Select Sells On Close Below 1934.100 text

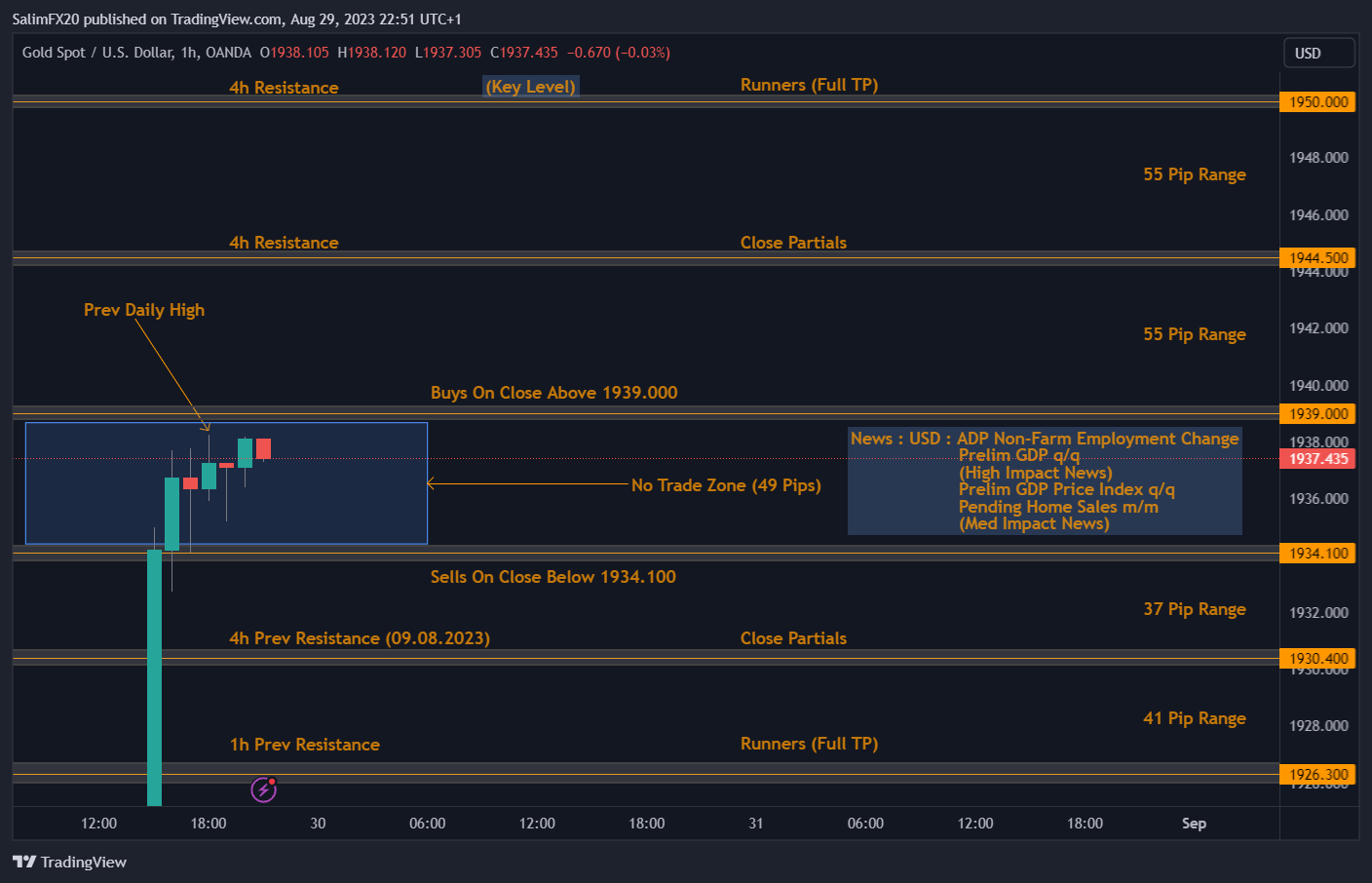pyautogui.click(x=553, y=577)
